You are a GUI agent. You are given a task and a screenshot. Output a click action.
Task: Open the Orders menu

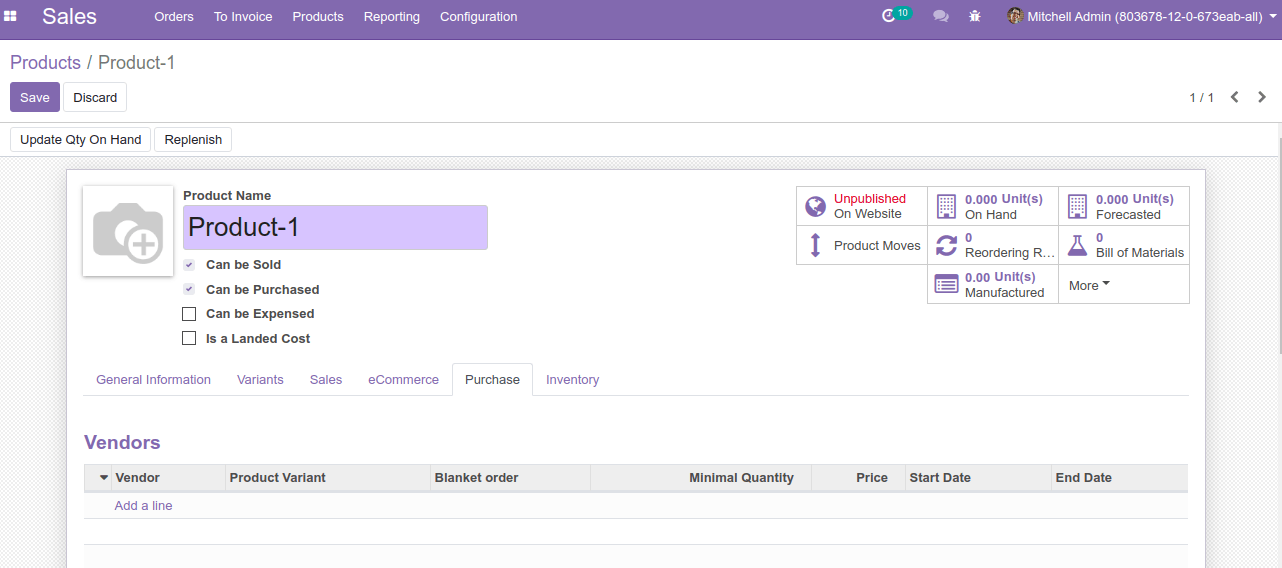click(x=174, y=17)
